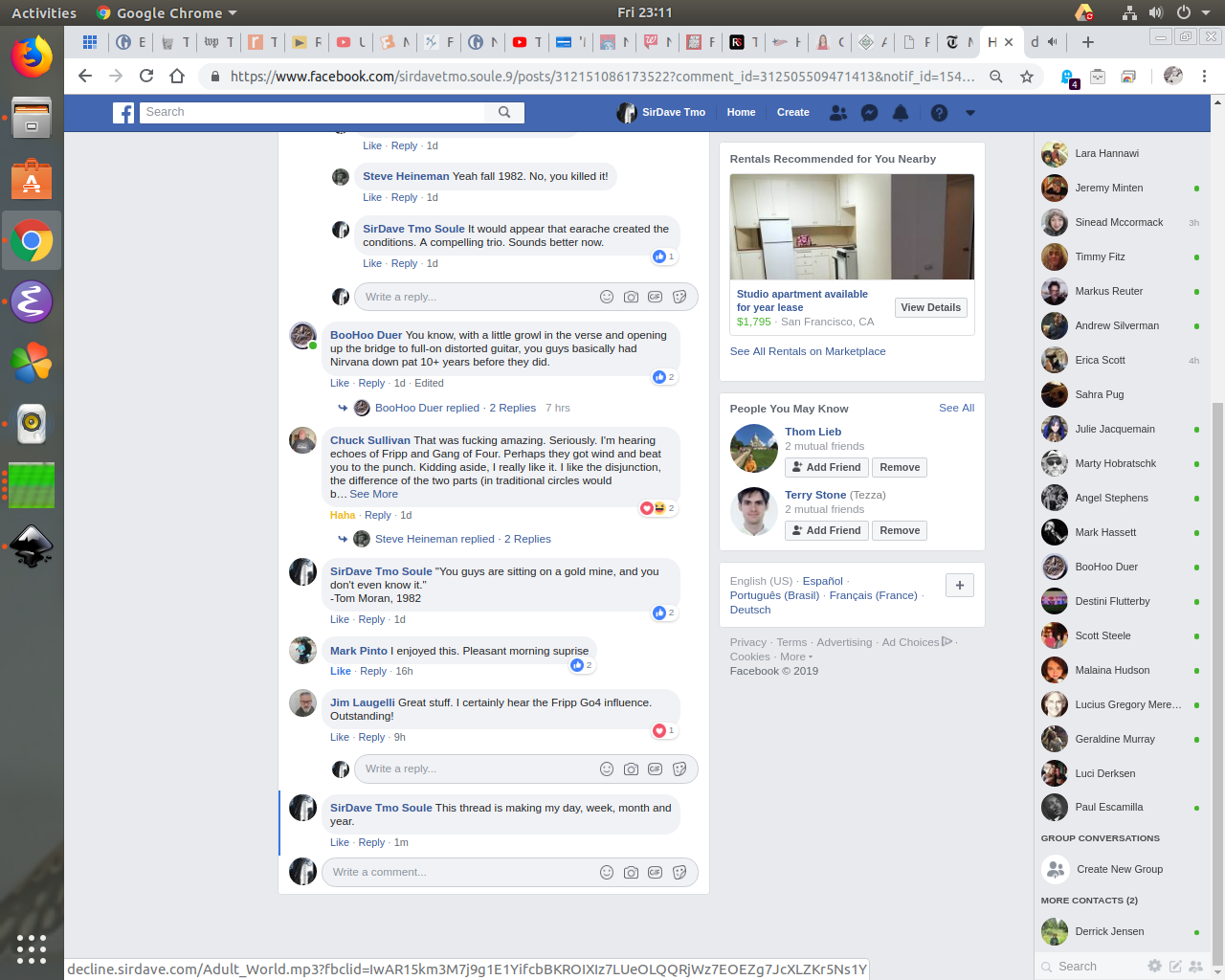Screen dimensions: 1225x980
Task: Open the Quick Help question mark icon
Action: click(x=939, y=113)
